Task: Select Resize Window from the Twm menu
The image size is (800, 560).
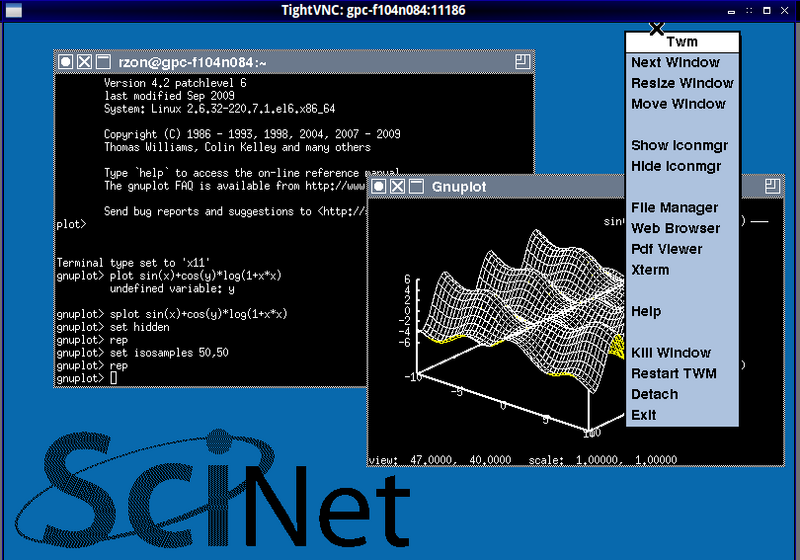Action: click(x=682, y=83)
